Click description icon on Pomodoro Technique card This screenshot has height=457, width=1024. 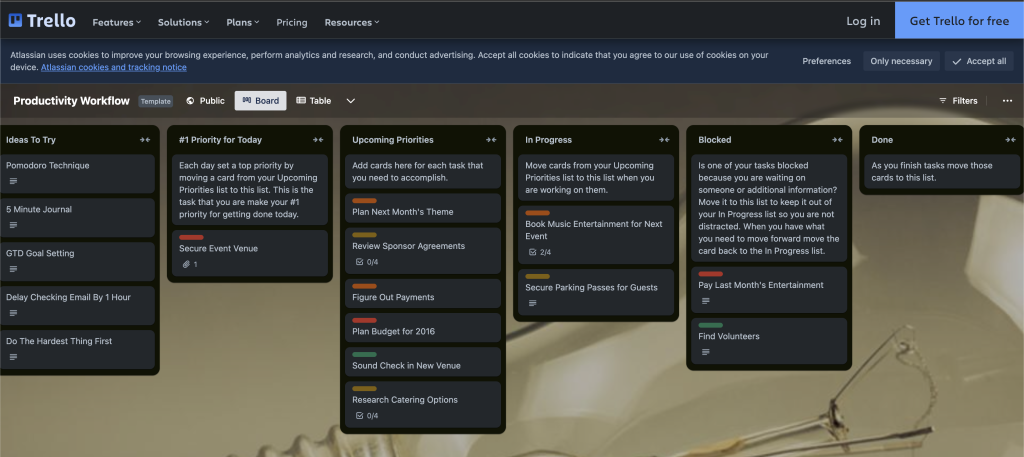pyautogui.click(x=14, y=181)
